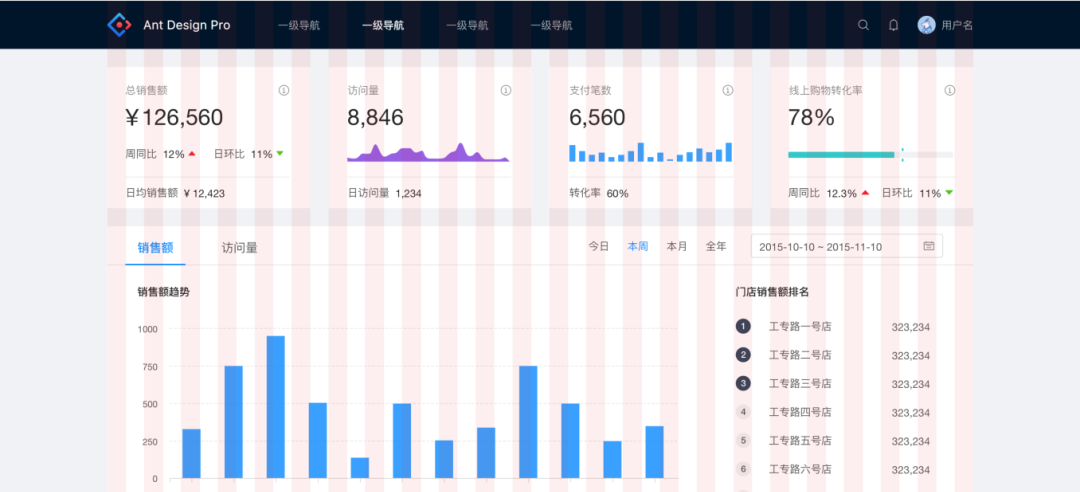Click 日均销售额 ¥12,423 text
This screenshot has width=1080, height=492.
[x=175, y=194]
